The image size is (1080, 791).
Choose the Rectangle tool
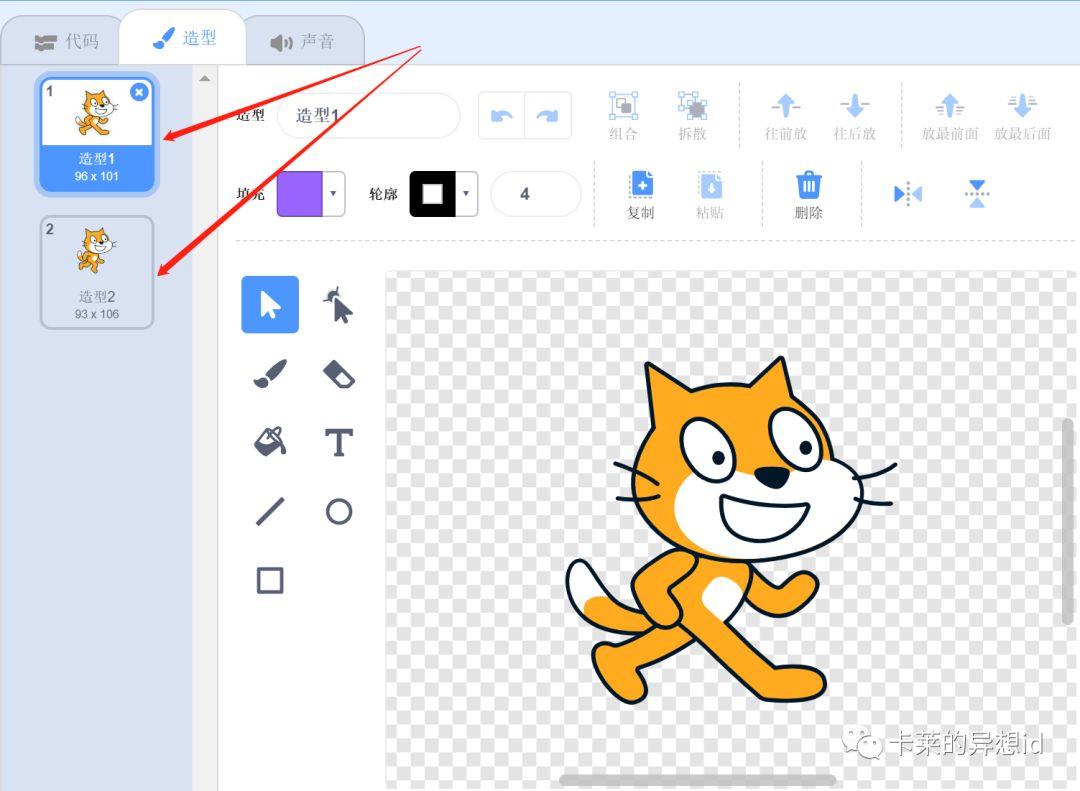[x=270, y=580]
